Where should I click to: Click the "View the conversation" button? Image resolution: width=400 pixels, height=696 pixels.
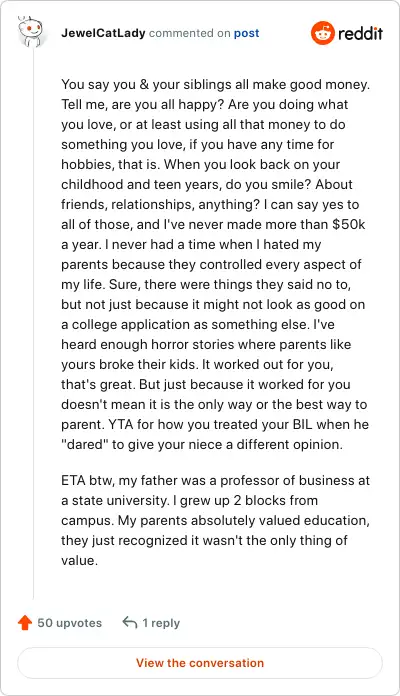pyautogui.click(x=200, y=663)
